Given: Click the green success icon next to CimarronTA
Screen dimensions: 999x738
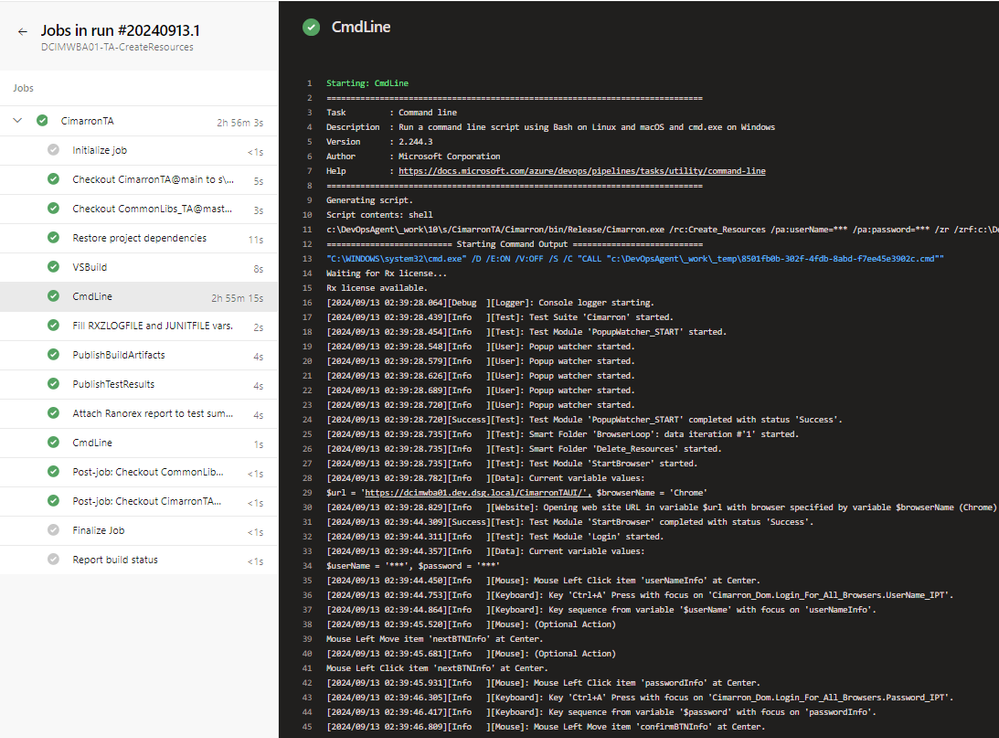Looking at the screenshot, I should [42, 121].
